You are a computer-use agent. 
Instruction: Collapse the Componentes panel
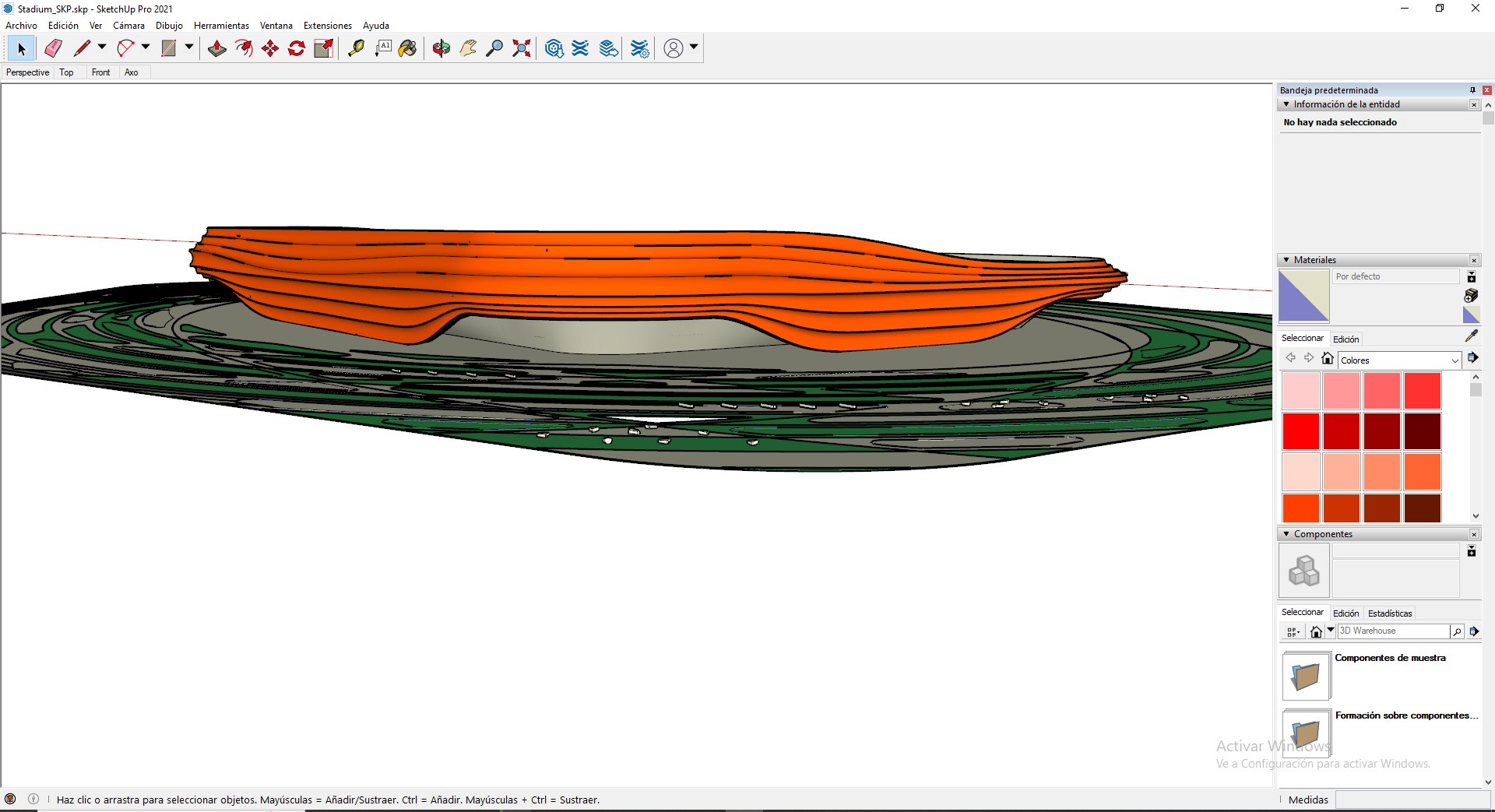click(x=1286, y=534)
